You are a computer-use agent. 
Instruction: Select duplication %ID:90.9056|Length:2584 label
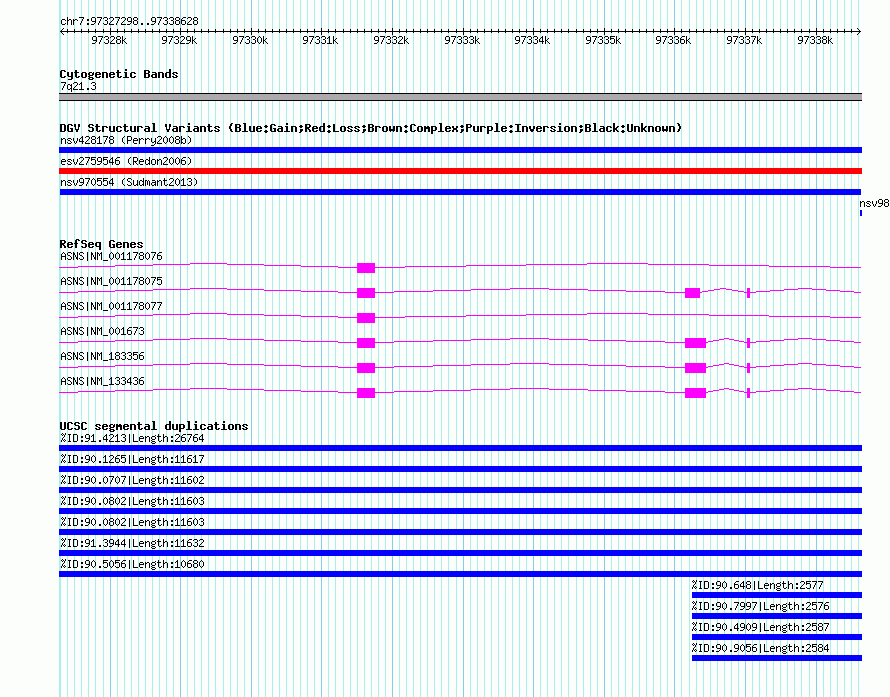point(761,649)
